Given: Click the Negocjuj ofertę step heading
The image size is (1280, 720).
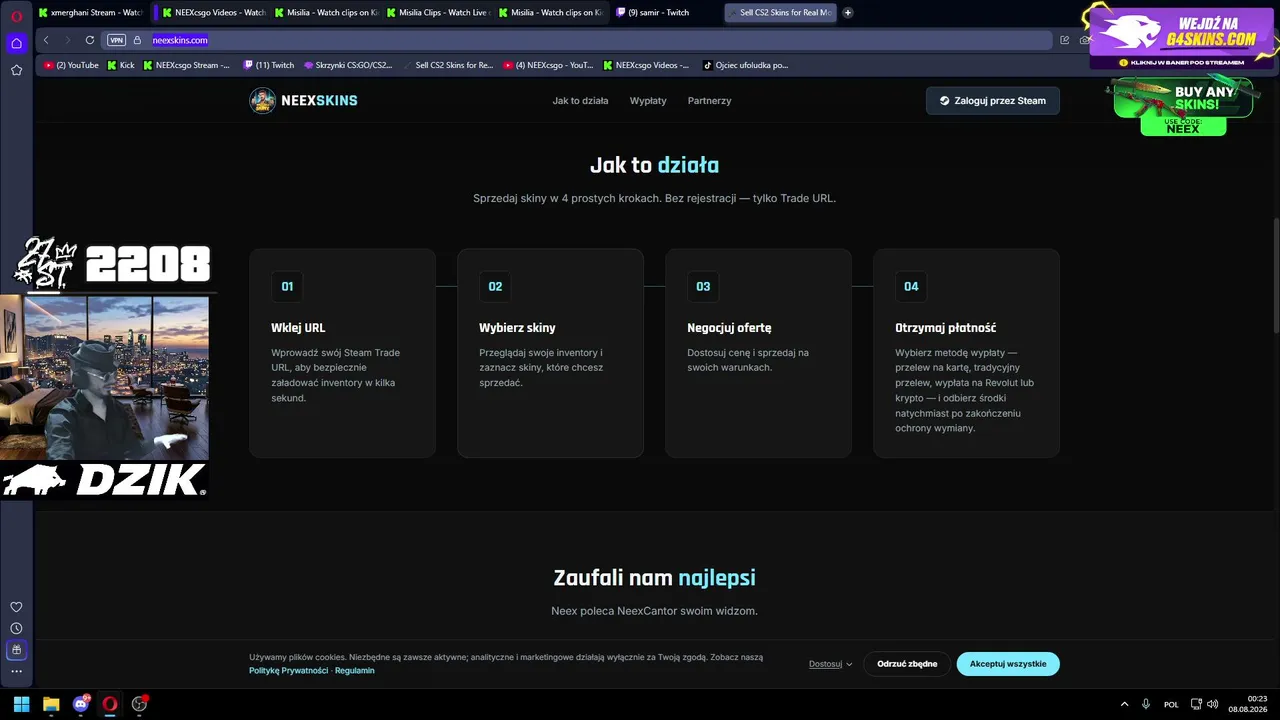Looking at the screenshot, I should 729,328.
